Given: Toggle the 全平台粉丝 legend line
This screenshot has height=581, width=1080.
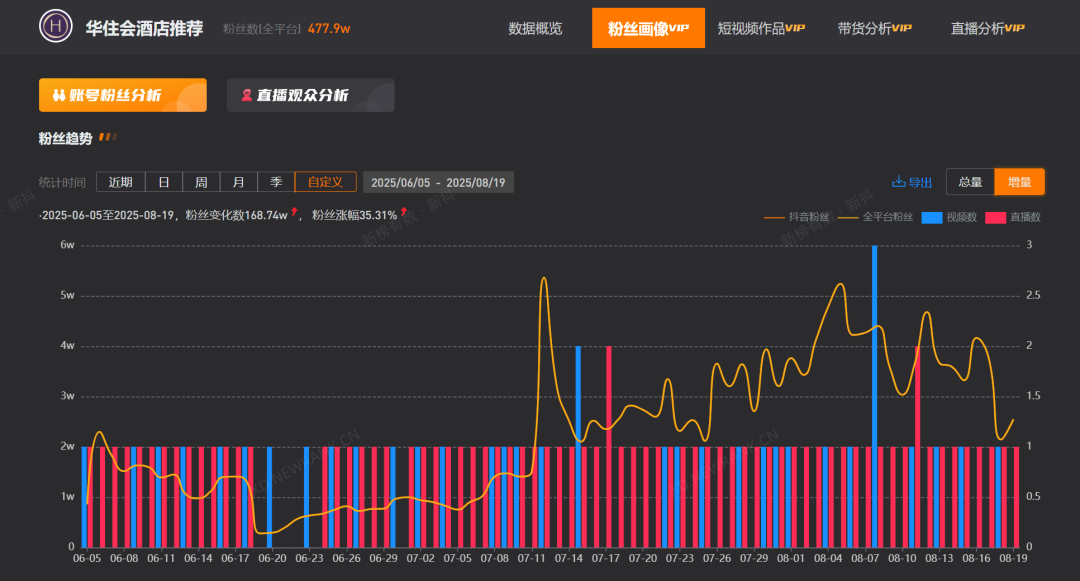Looking at the screenshot, I should click(875, 217).
